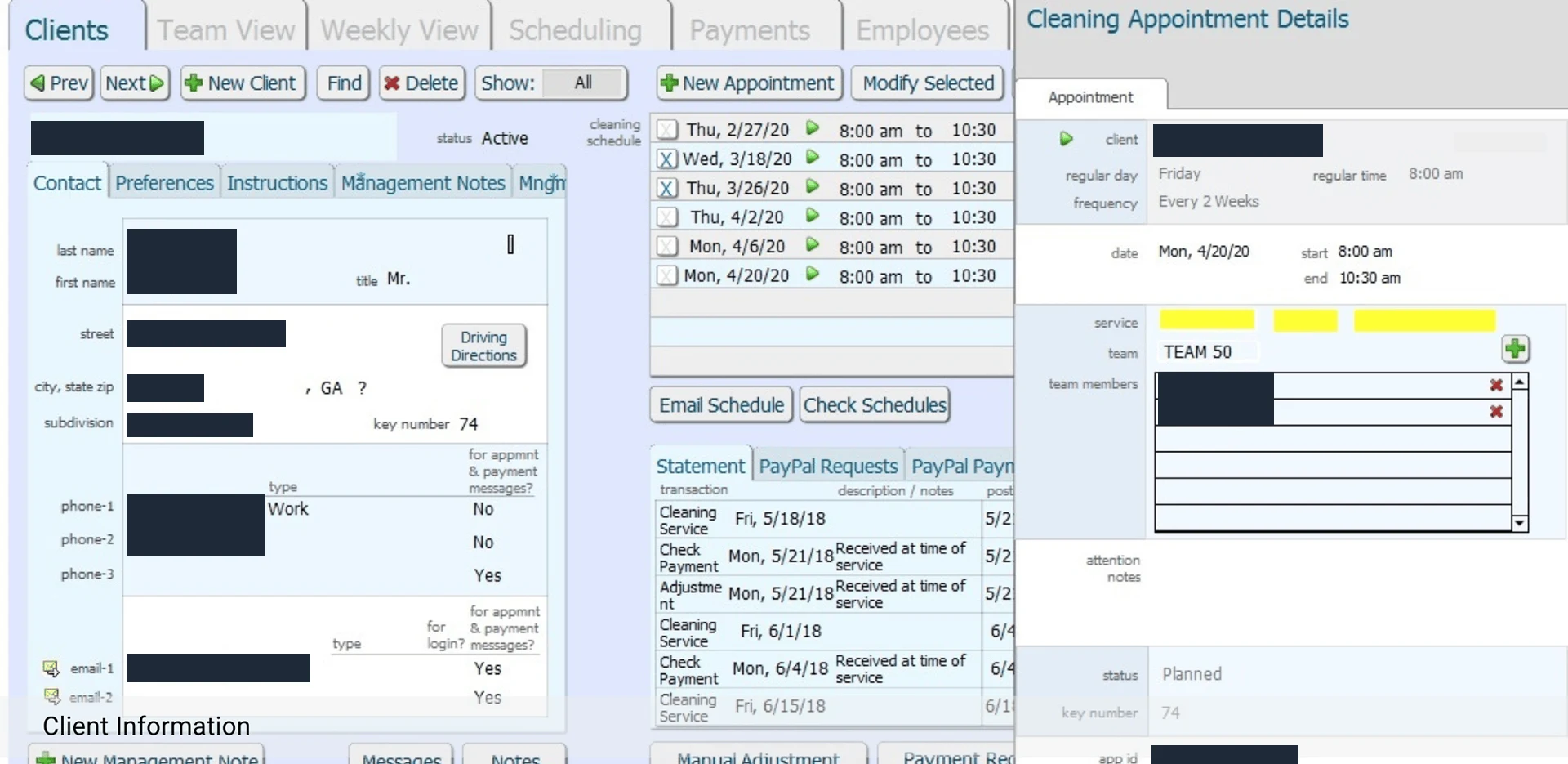Open the TEAM 50 team selector

click(1207, 352)
